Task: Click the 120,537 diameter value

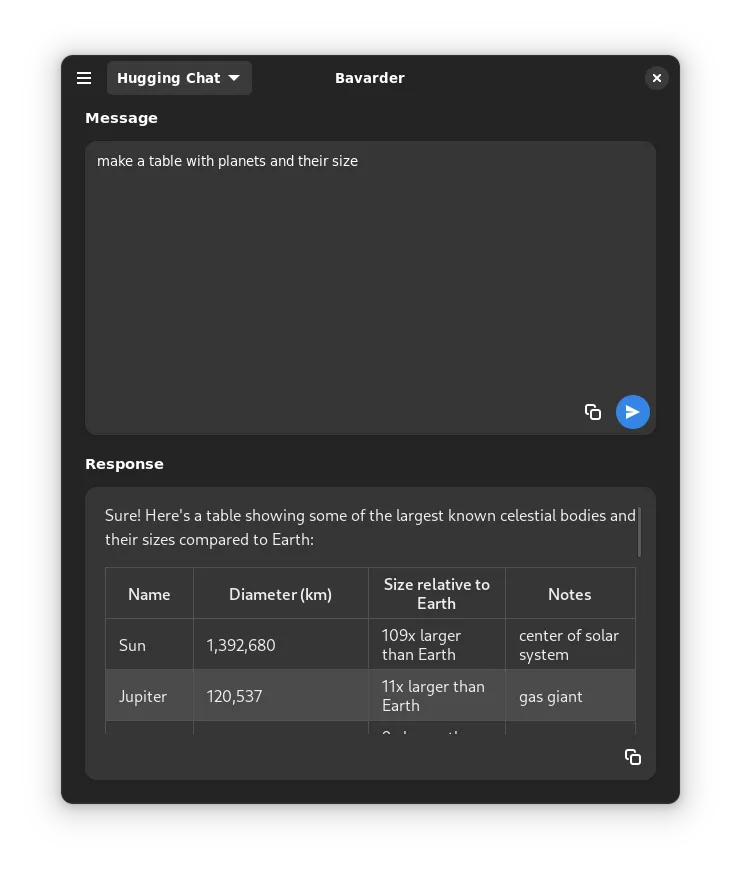Action: (x=235, y=696)
